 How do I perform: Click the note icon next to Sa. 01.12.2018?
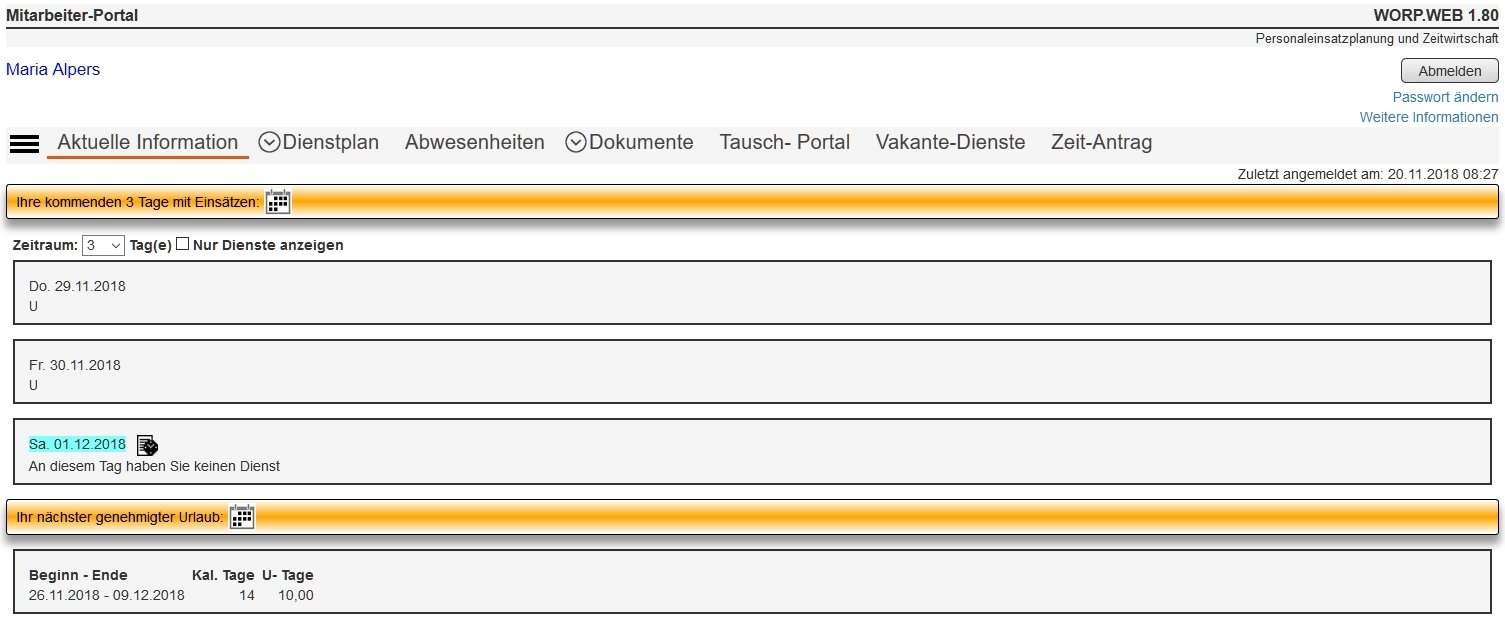(147, 445)
